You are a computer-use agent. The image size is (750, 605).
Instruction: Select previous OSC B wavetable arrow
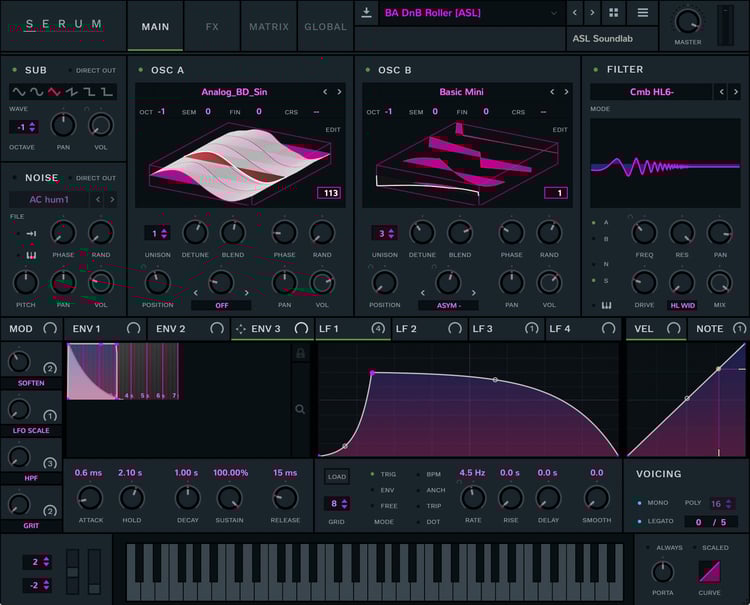tap(552, 92)
